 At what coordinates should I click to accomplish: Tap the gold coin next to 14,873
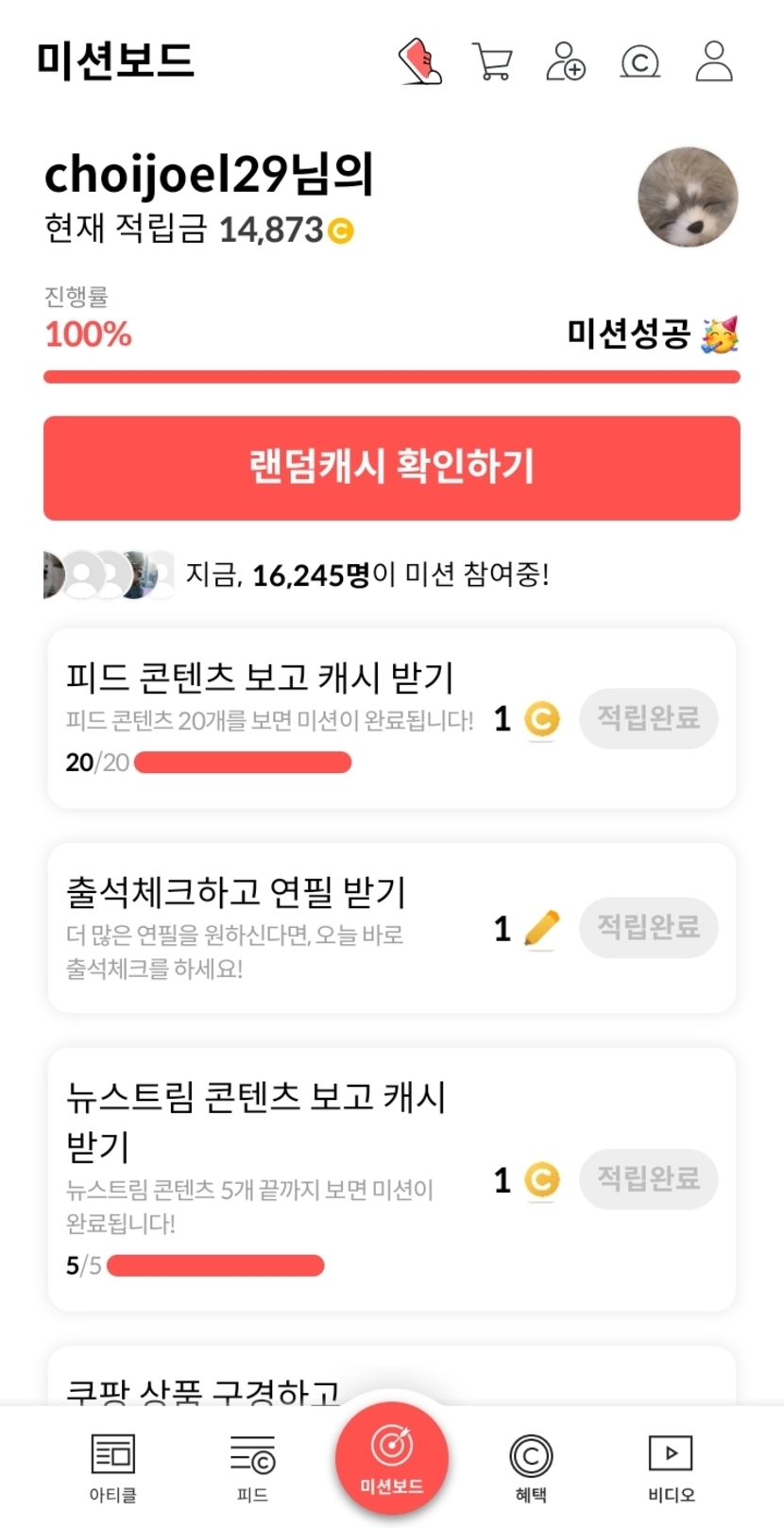point(341,231)
